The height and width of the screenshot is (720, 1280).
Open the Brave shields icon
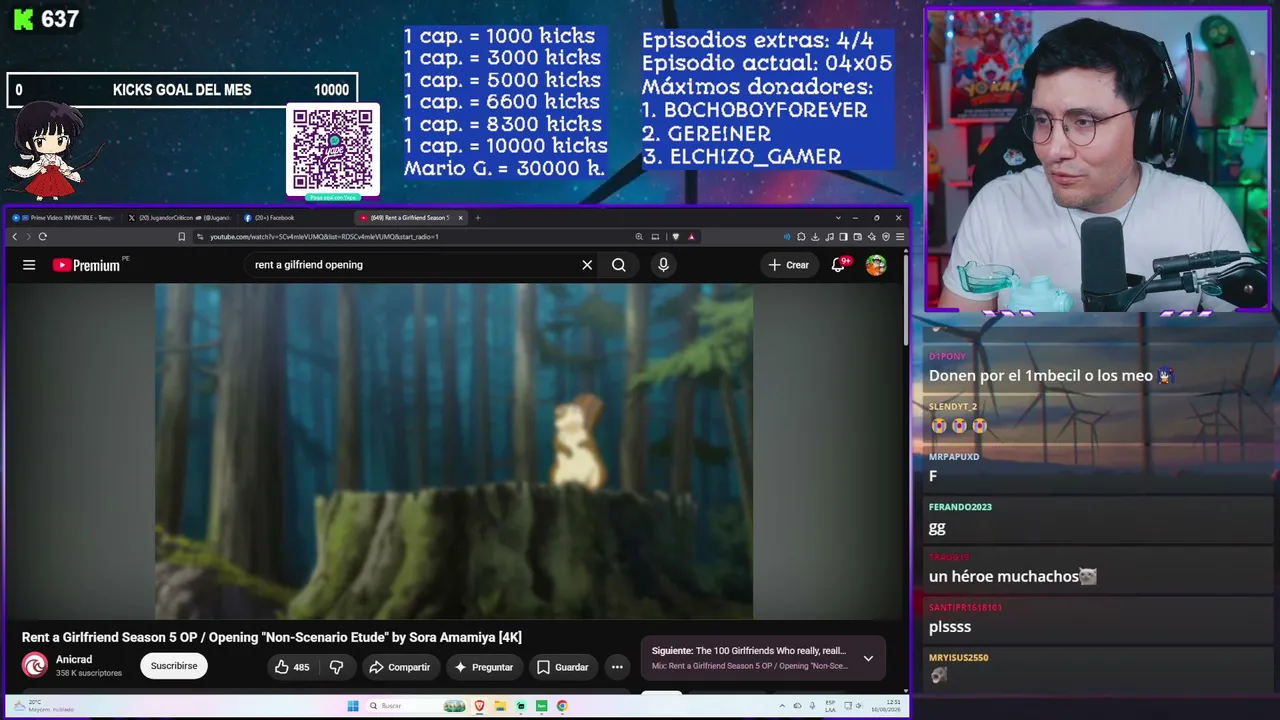(676, 237)
